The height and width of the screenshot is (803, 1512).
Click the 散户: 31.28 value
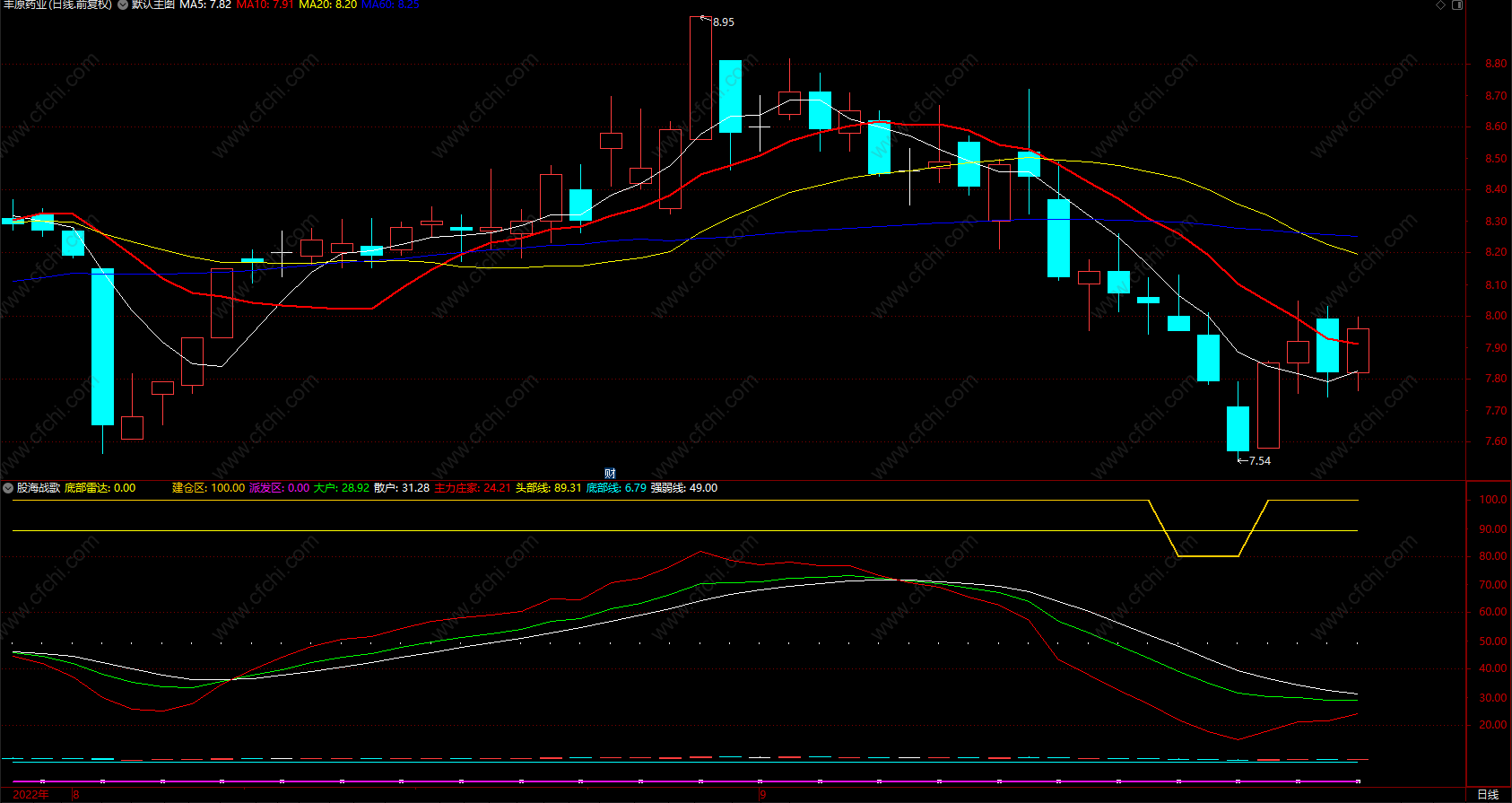402,488
